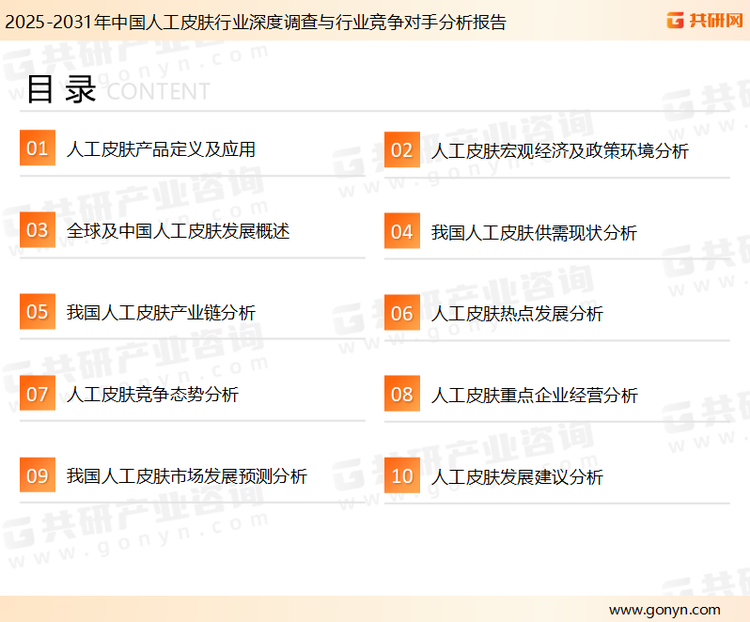The height and width of the screenshot is (622, 750).
Task: Click the 目录 CONTENT heading
Action: pos(117,90)
